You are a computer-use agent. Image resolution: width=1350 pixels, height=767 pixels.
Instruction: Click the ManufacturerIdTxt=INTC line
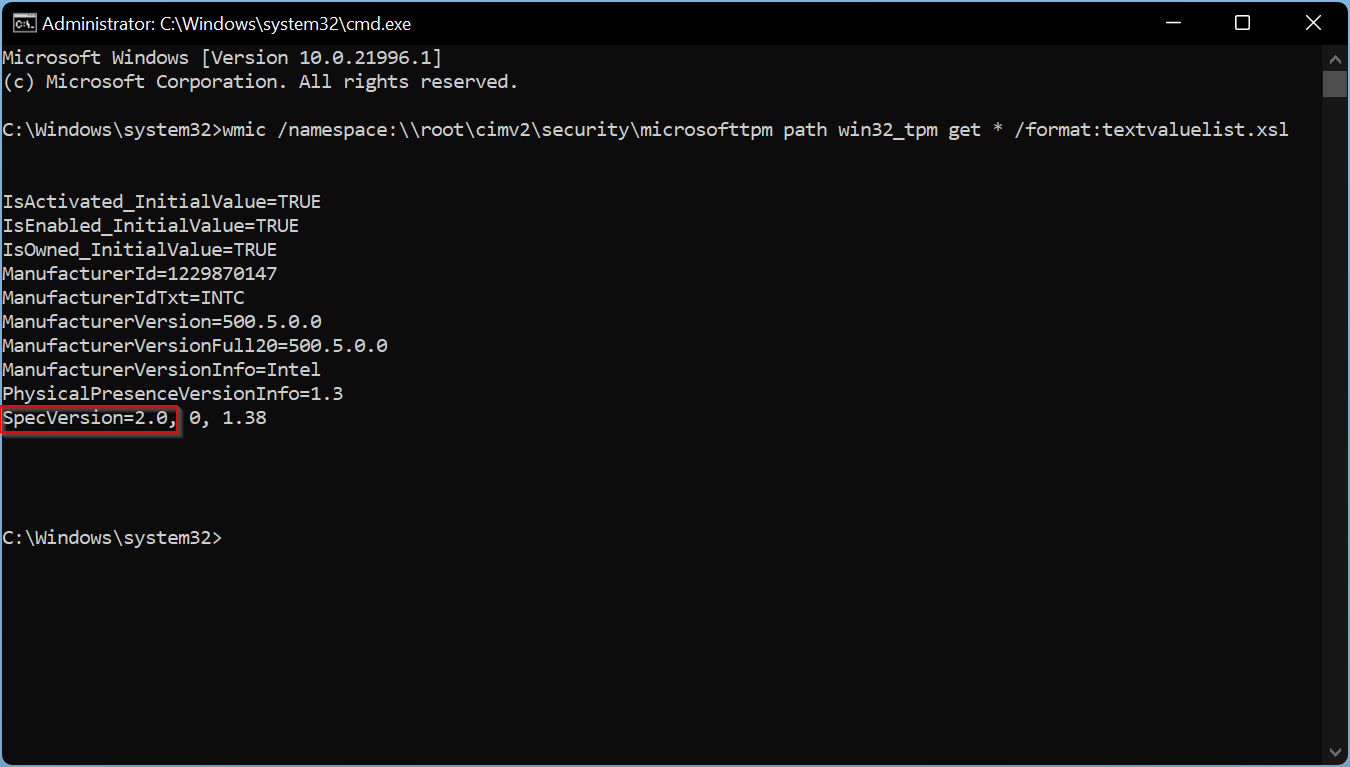pos(123,298)
